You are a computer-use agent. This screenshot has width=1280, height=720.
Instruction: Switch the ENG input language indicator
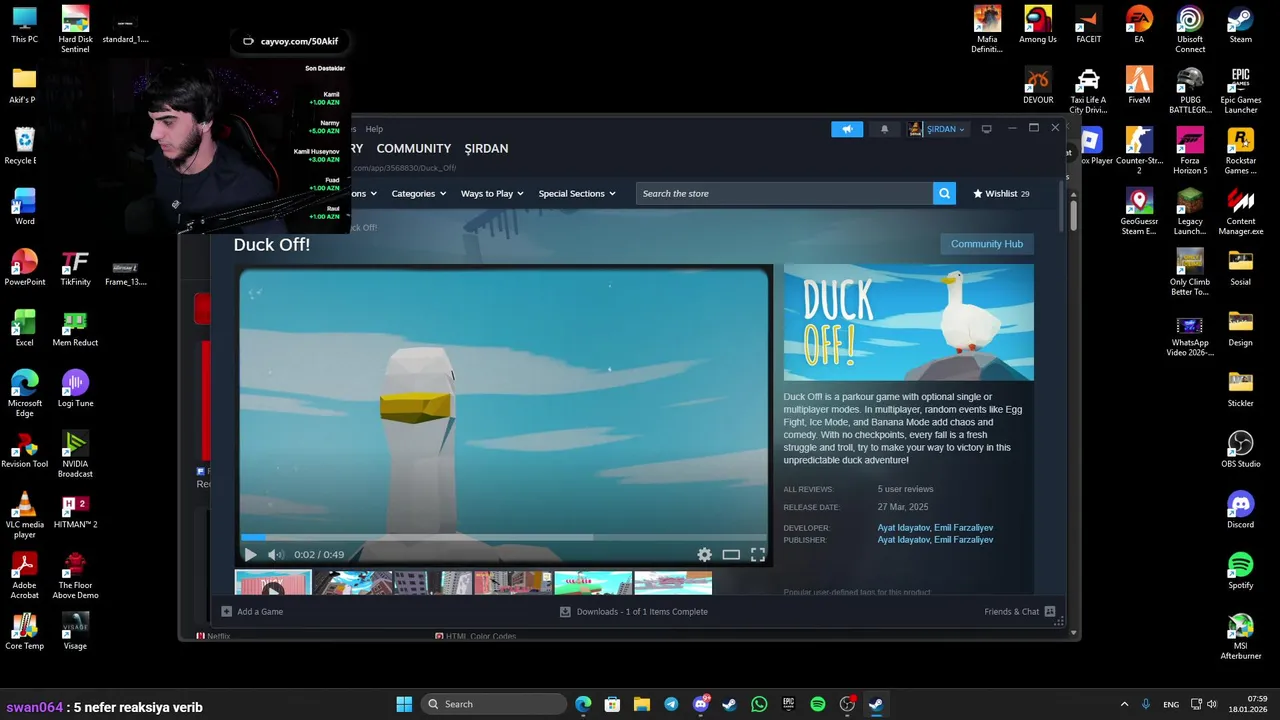click(x=1170, y=704)
